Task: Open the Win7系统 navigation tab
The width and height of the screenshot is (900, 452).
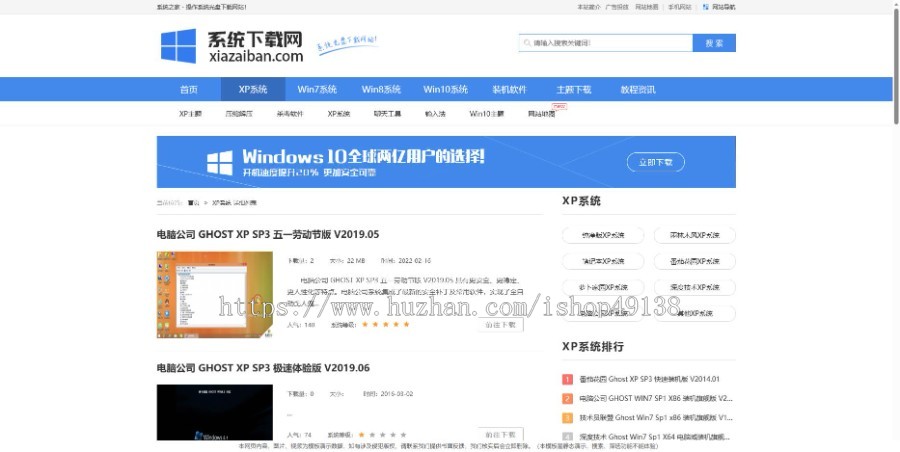Action: coord(317,90)
